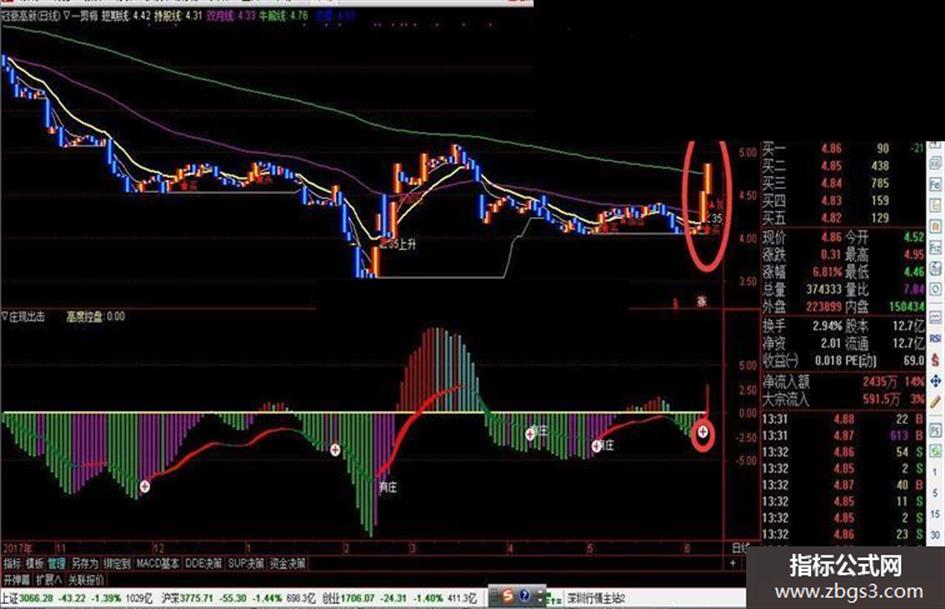The image size is (945, 609).
Task: Click the 短期线 4.42 legend label
Action: [125, 16]
